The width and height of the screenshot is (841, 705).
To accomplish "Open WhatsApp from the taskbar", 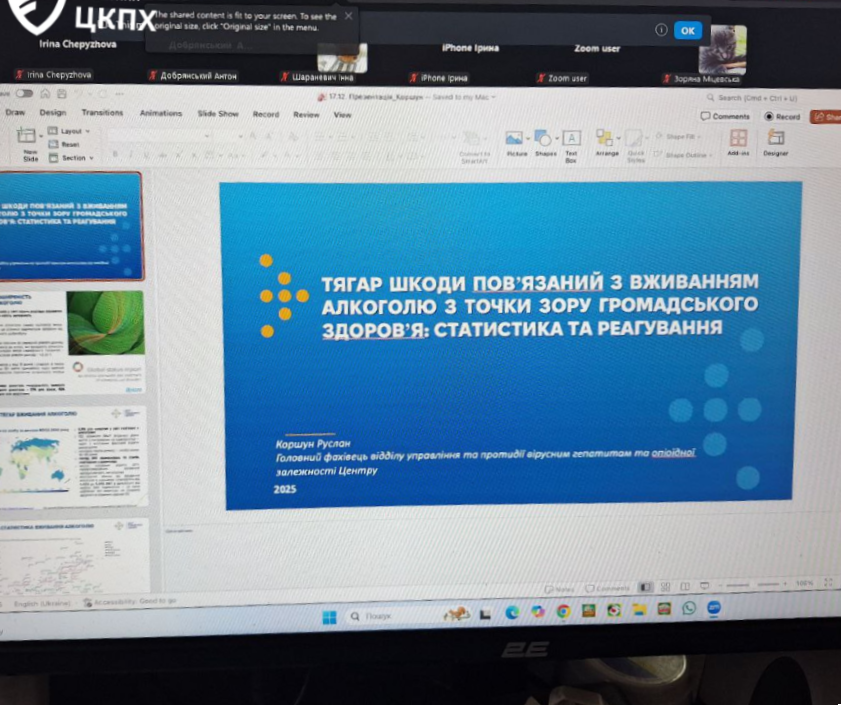I will (x=689, y=608).
